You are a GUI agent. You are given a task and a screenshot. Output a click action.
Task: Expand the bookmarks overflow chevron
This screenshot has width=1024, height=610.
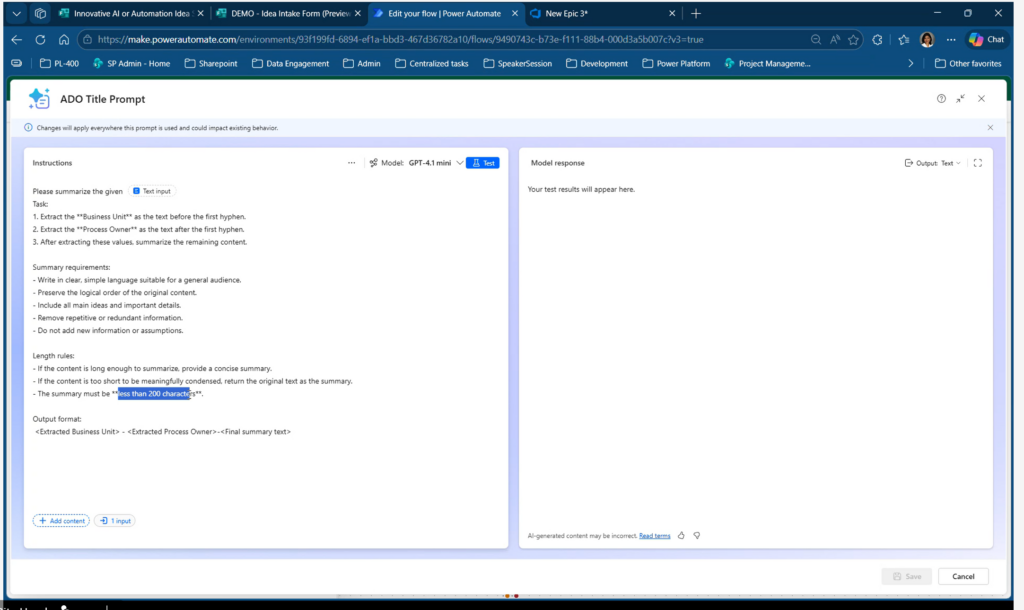click(x=910, y=63)
